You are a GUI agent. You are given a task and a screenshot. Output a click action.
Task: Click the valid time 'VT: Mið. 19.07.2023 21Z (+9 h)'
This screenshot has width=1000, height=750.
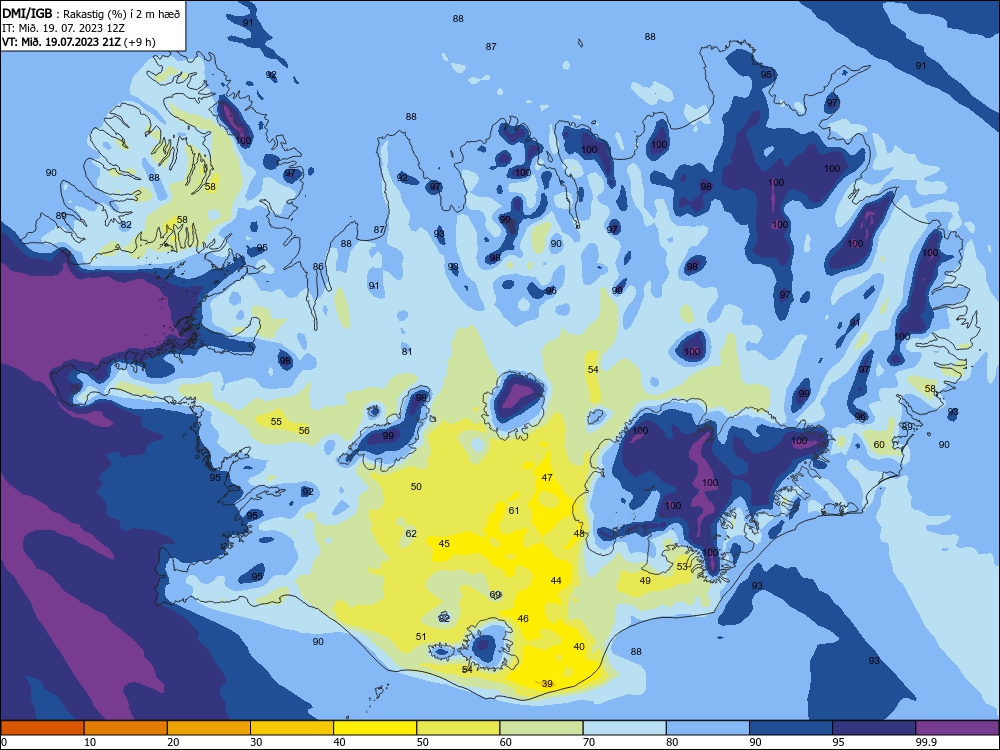(x=79, y=42)
